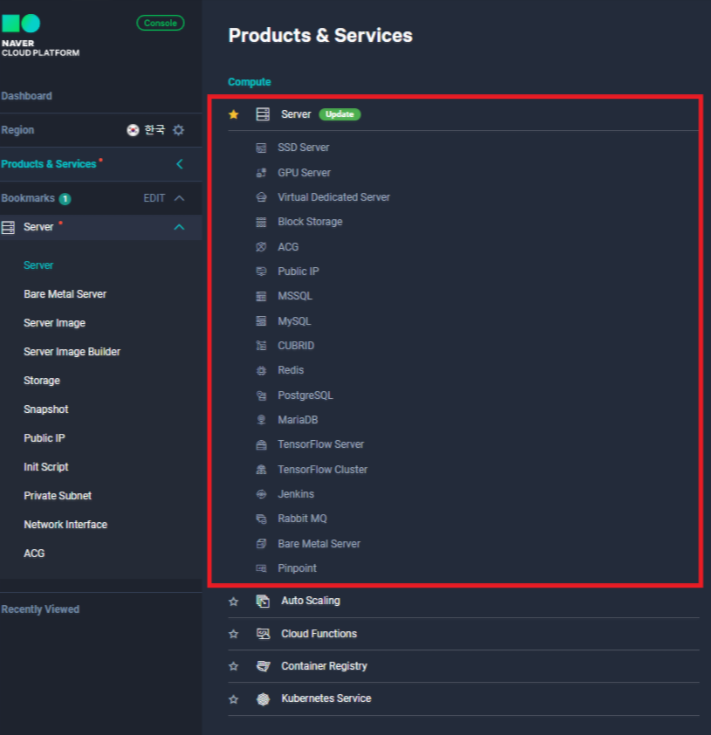Open the Kubernetes Service link
This screenshot has width=711, height=735.
(326, 698)
